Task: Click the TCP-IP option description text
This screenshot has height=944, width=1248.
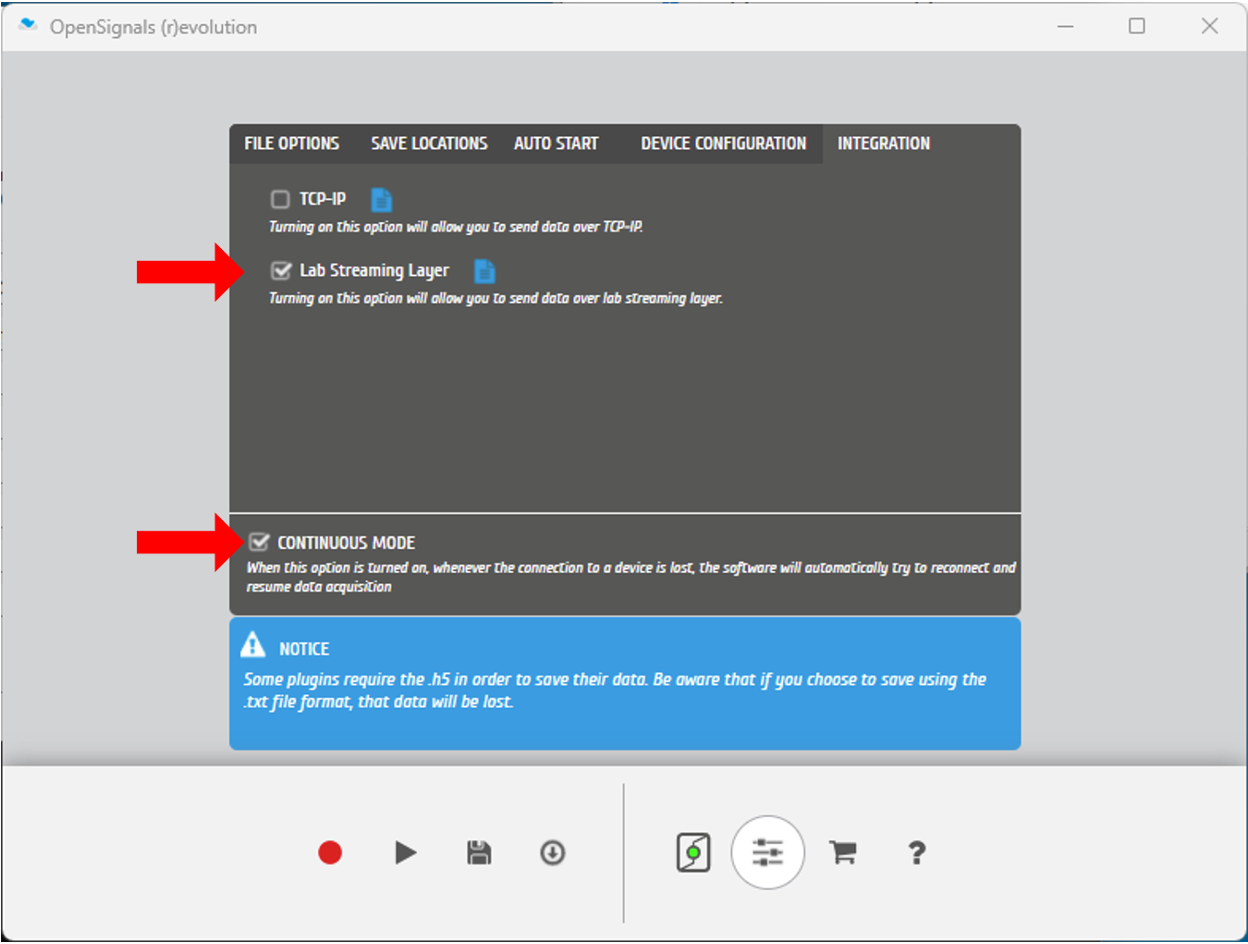Action: coord(456,227)
